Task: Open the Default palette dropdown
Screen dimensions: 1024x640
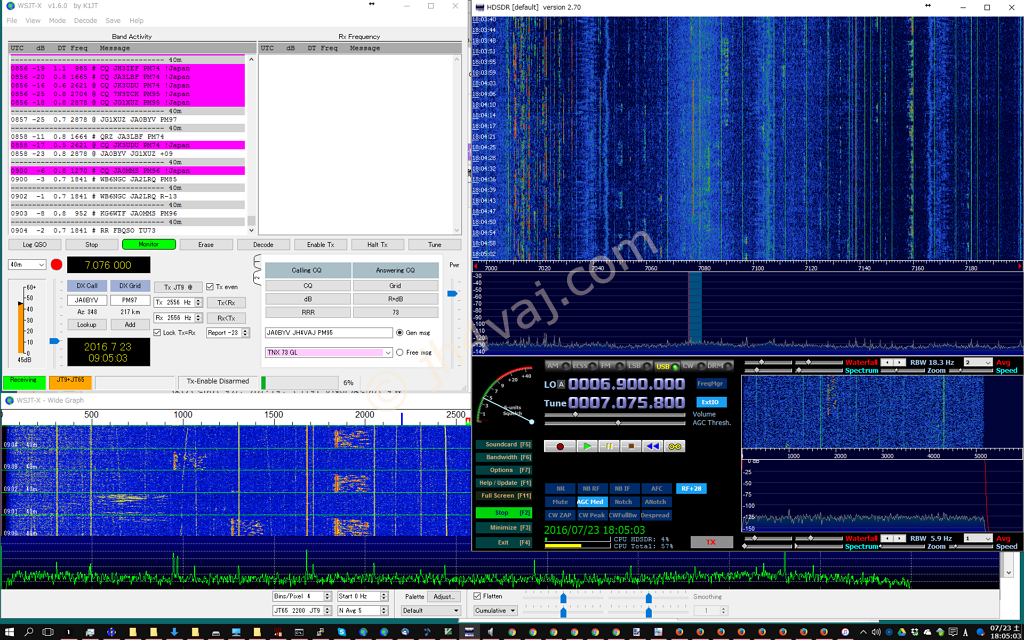Action: [430, 611]
